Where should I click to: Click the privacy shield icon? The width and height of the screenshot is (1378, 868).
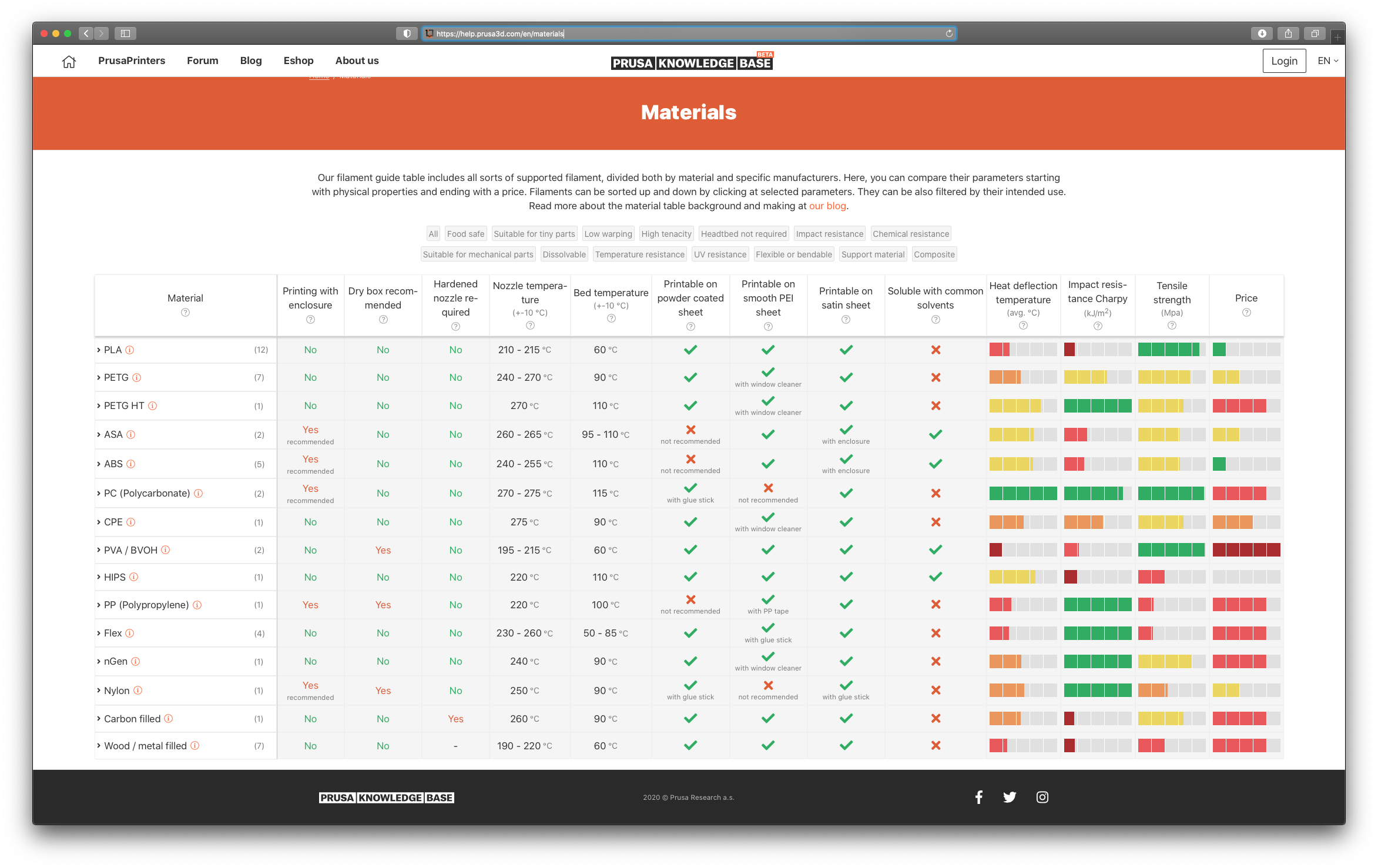point(407,33)
